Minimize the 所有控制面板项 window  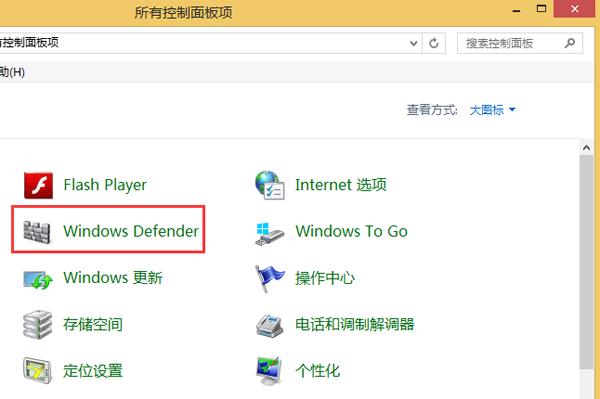point(516,10)
